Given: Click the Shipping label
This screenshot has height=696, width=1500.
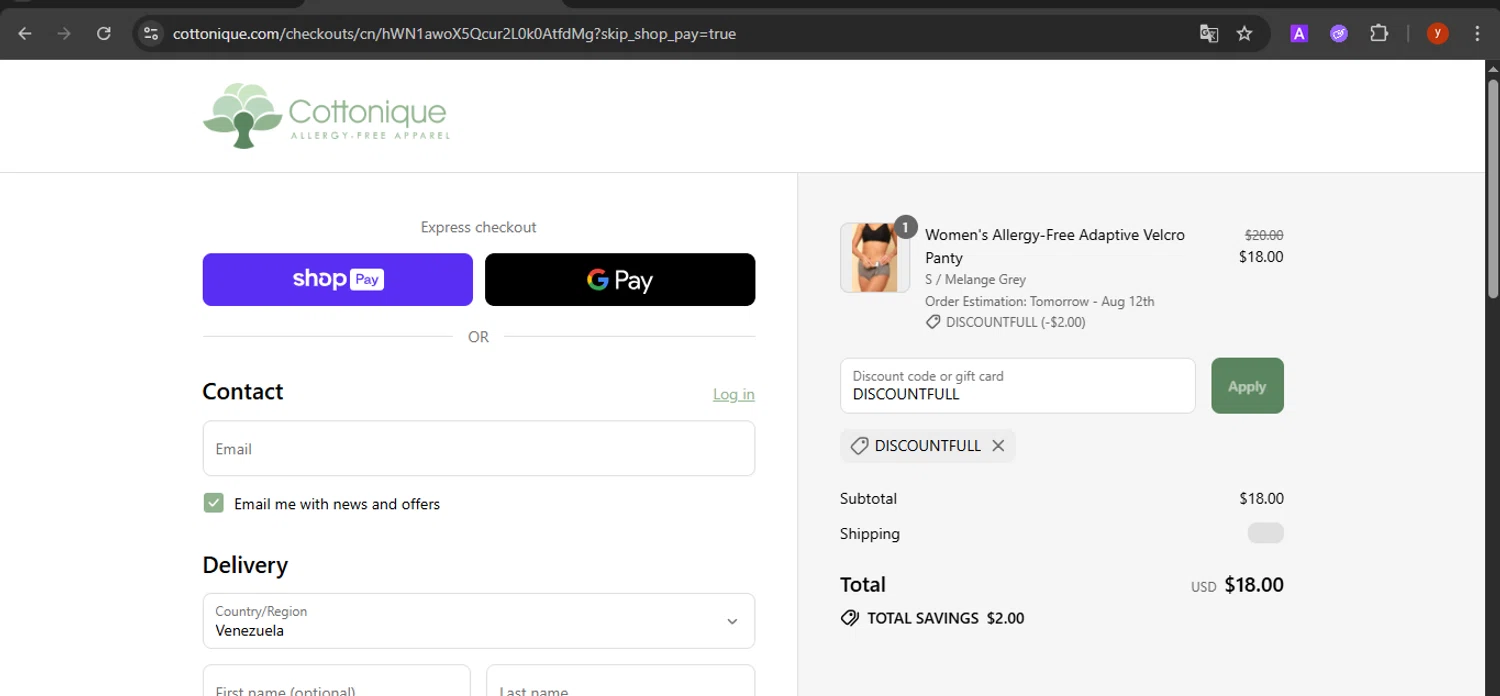Looking at the screenshot, I should (870, 534).
